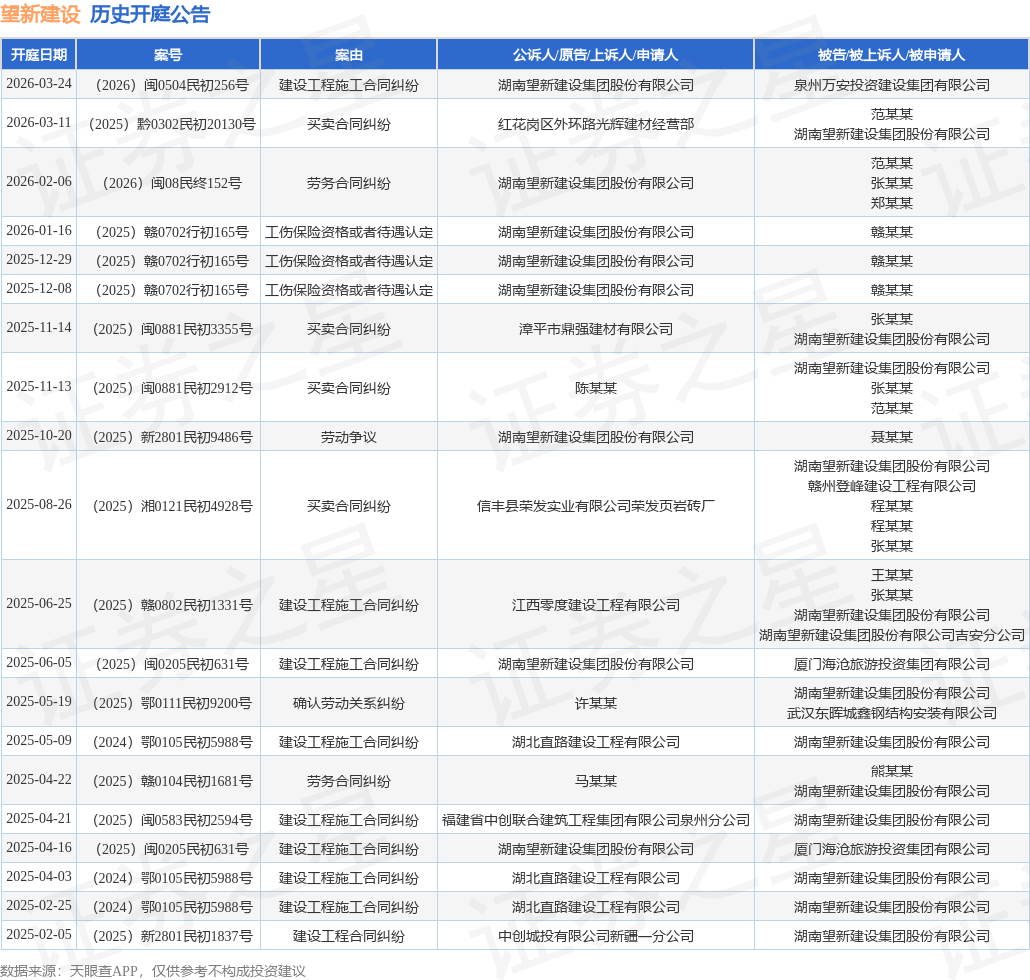This screenshot has width=1030, height=980.
Task: Click the date 2026-02-06
Action: [39, 181]
